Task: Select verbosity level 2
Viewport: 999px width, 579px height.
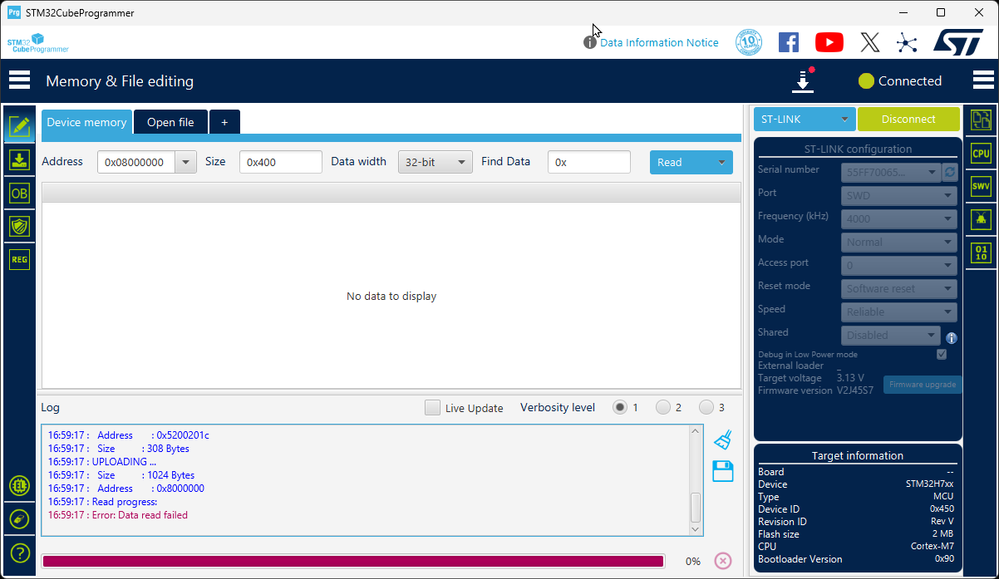Action: point(663,408)
